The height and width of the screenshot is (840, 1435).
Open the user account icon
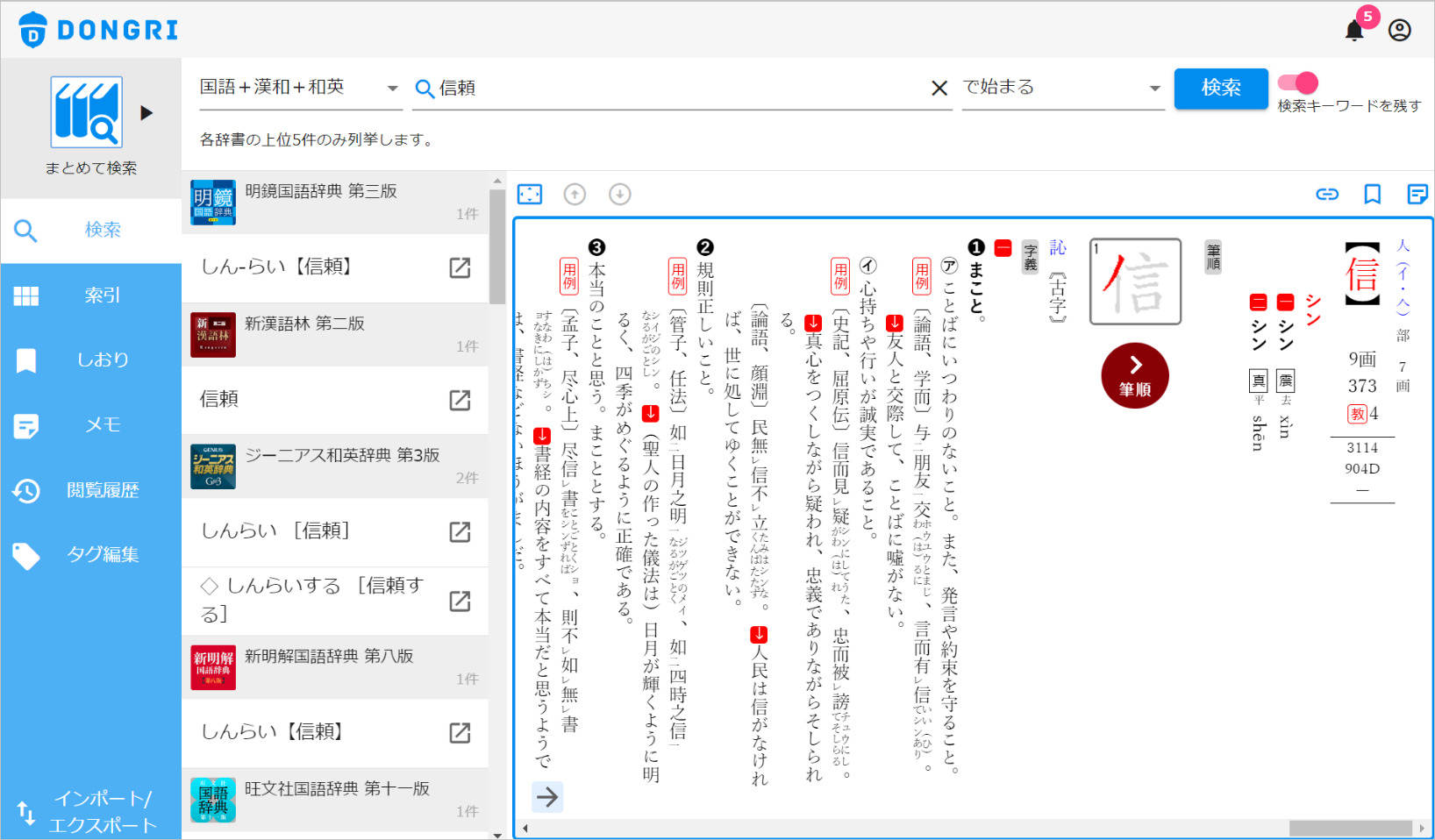pyautogui.click(x=1400, y=31)
